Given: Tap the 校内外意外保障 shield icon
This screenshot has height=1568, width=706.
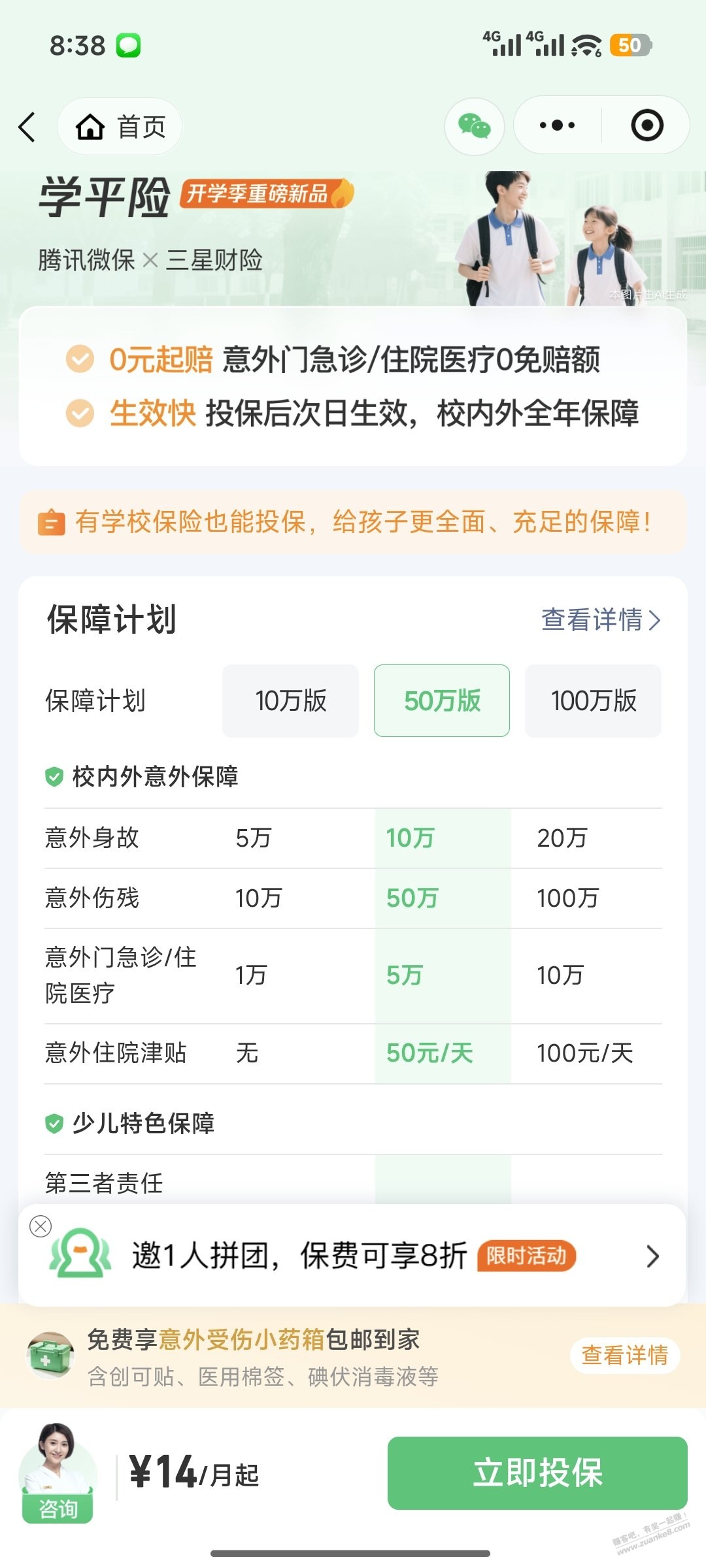Looking at the screenshot, I should pyautogui.click(x=54, y=777).
